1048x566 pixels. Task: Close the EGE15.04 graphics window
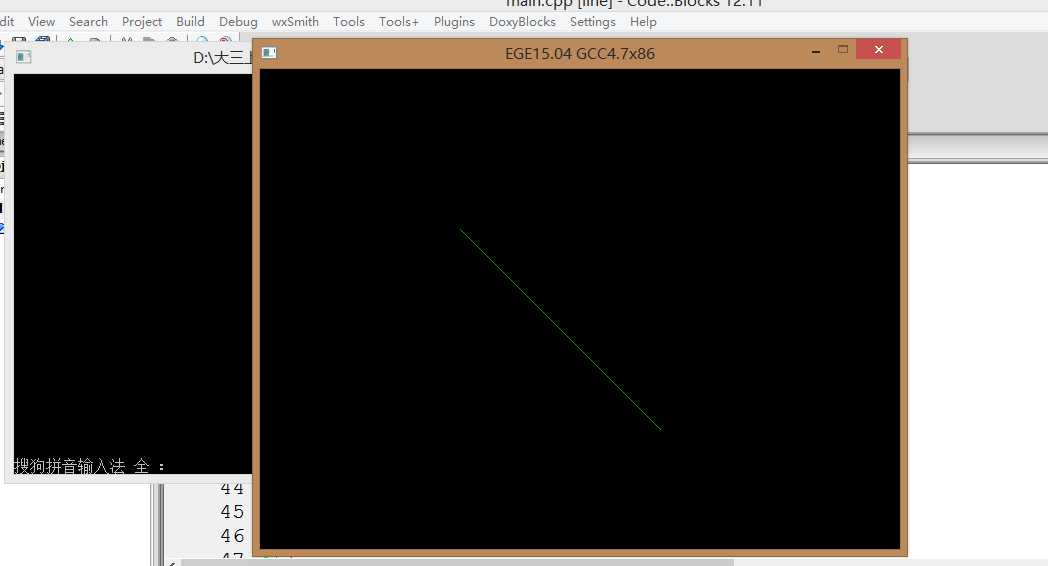coord(878,49)
